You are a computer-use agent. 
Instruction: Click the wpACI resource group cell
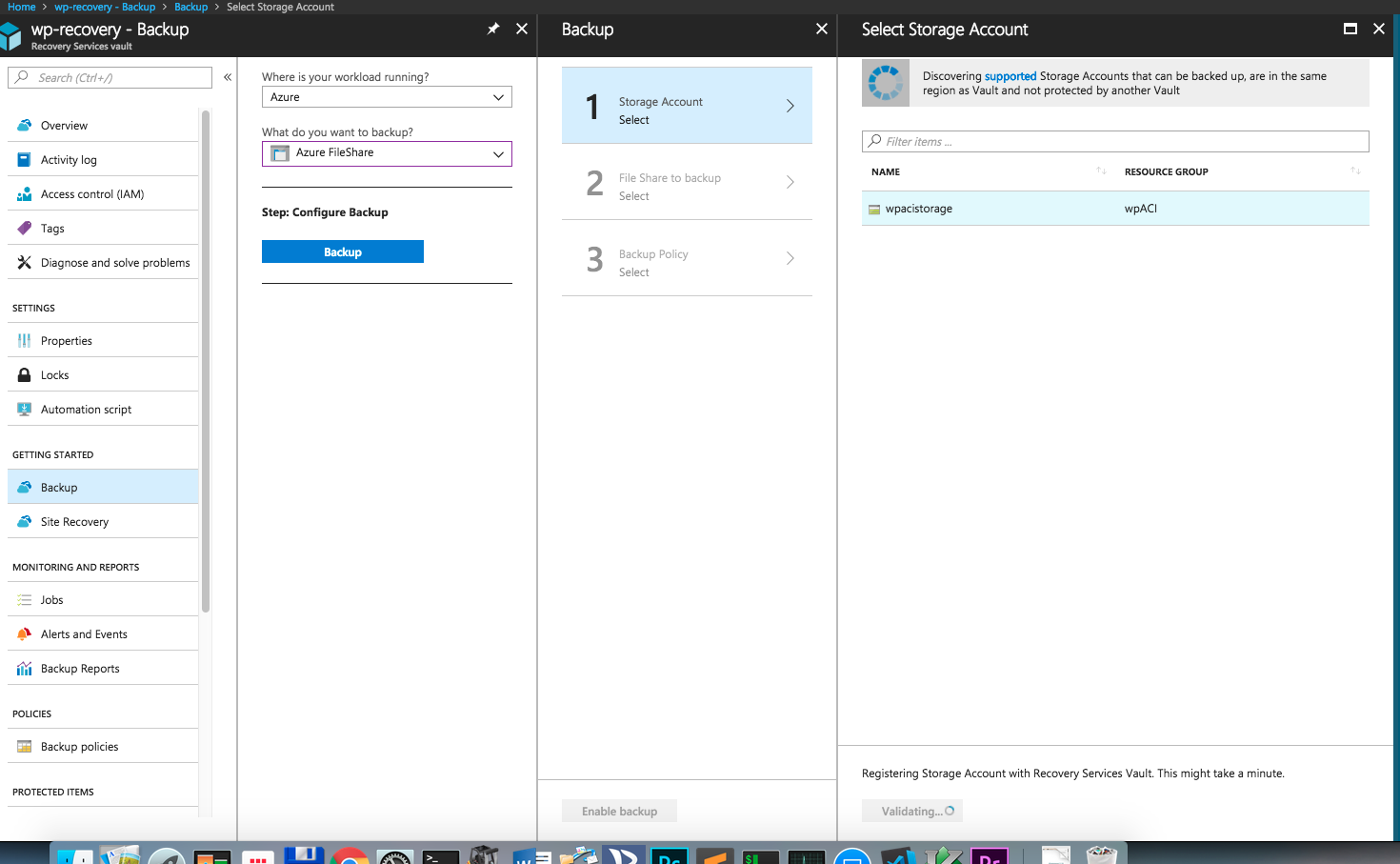(x=1141, y=209)
